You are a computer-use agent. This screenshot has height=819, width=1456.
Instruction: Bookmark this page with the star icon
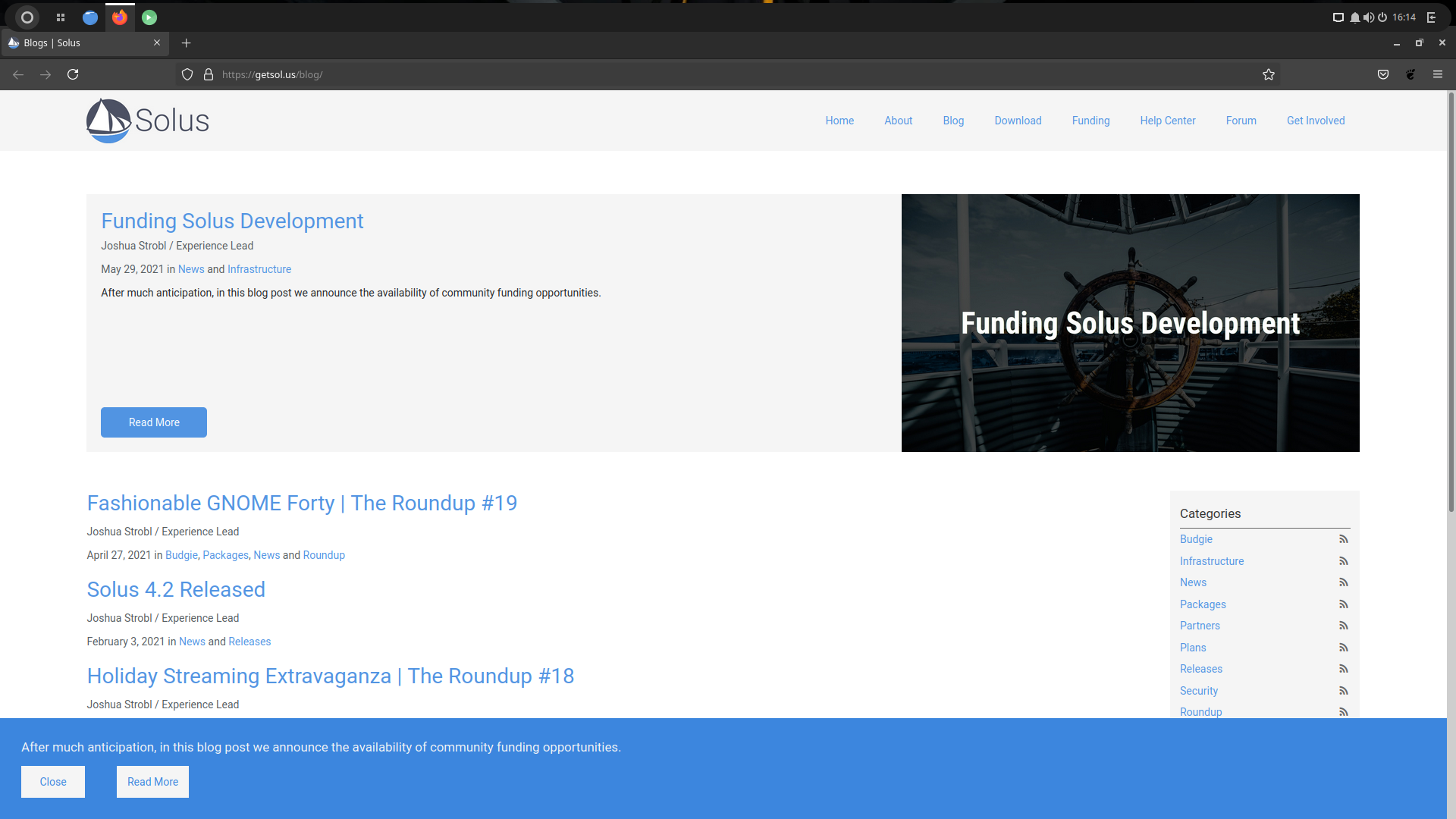pos(1269,74)
